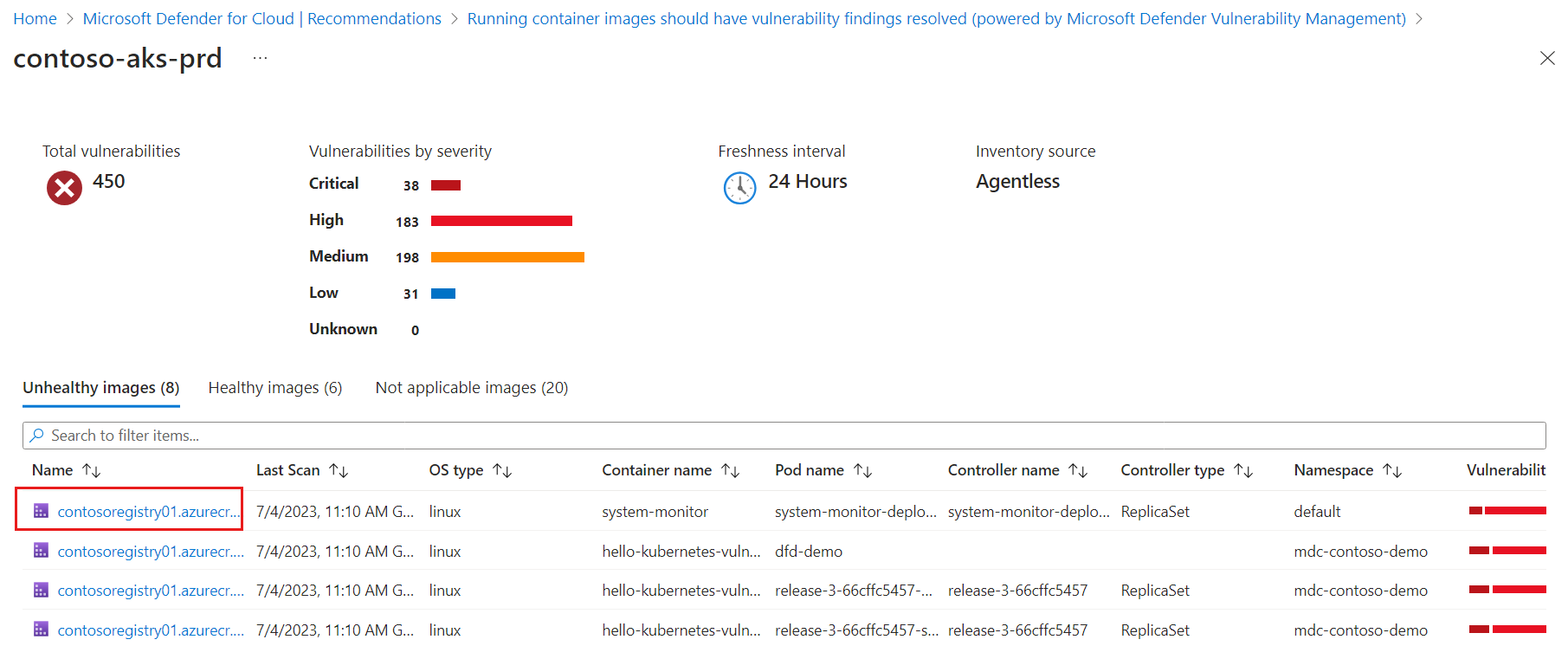The image size is (1568, 646).
Task: Open Microsoft Defender for Cloud Recommendations breadcrumb
Action: (x=261, y=19)
